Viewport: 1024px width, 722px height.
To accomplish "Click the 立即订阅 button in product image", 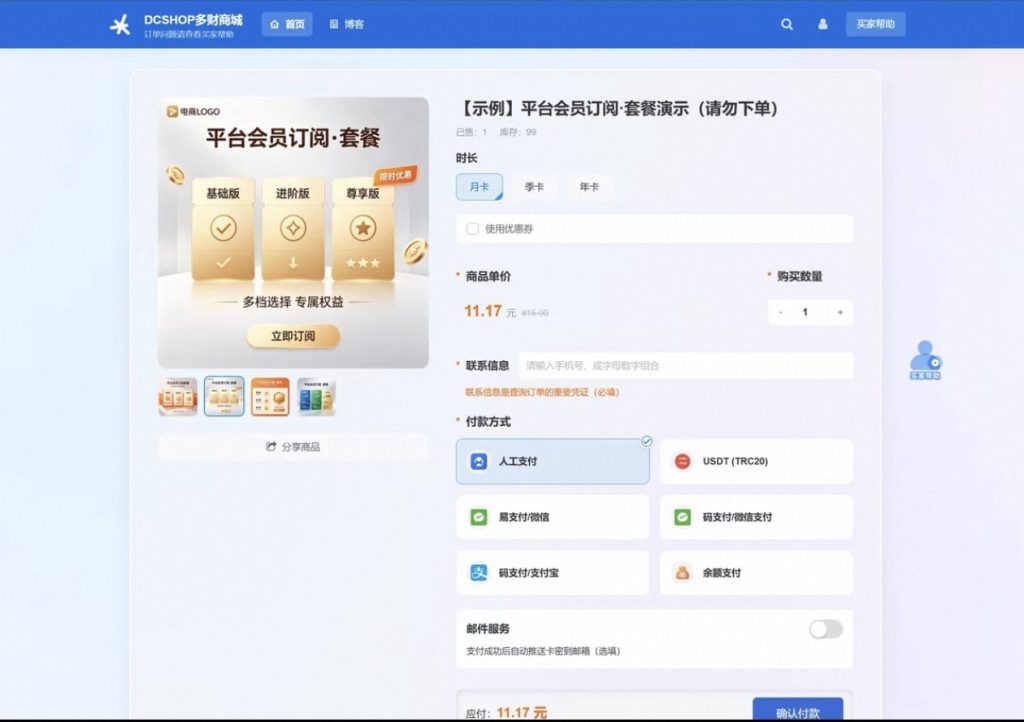I will click(x=293, y=336).
